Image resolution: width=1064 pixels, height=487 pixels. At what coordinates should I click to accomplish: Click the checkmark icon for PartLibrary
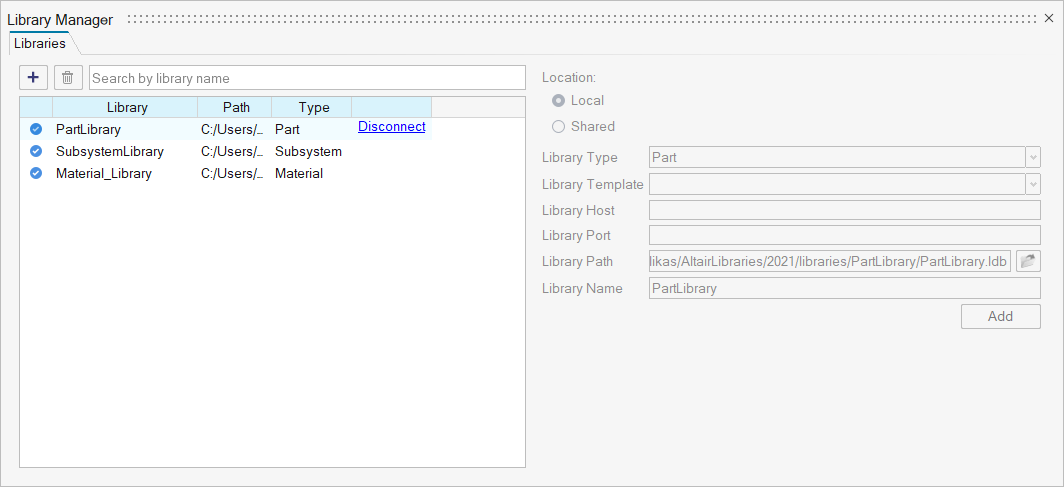pos(36,129)
